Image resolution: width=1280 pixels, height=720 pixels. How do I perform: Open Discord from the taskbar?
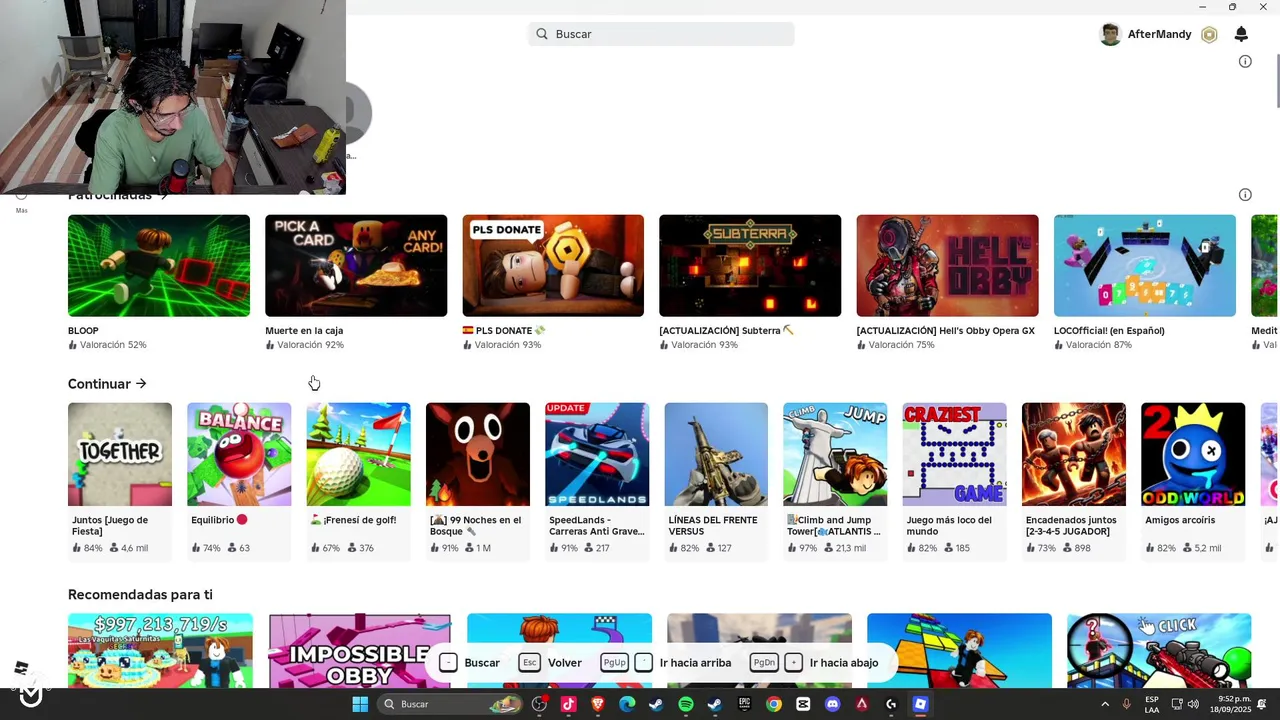[x=832, y=704]
